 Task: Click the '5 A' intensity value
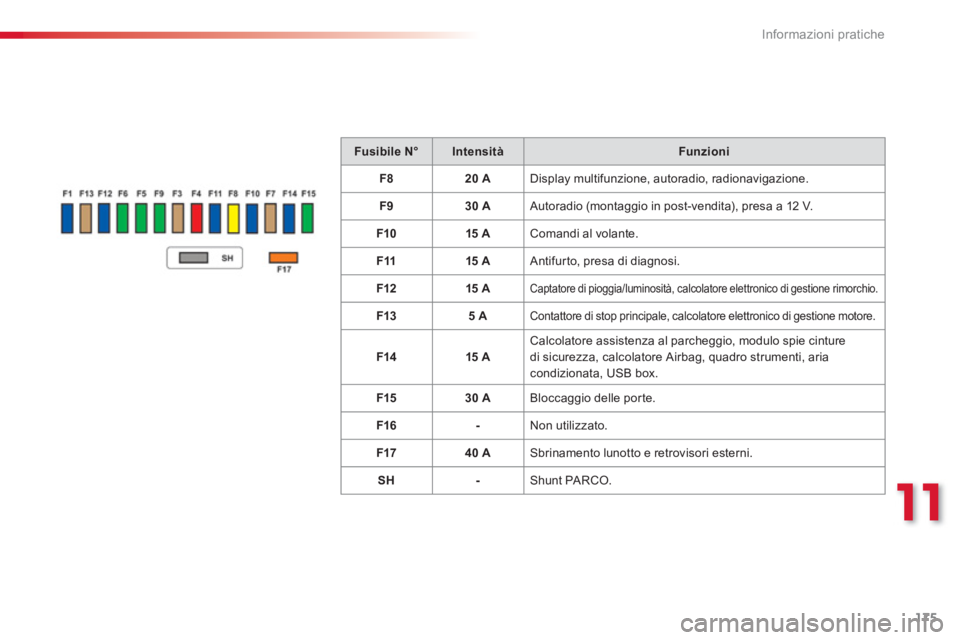[478, 316]
